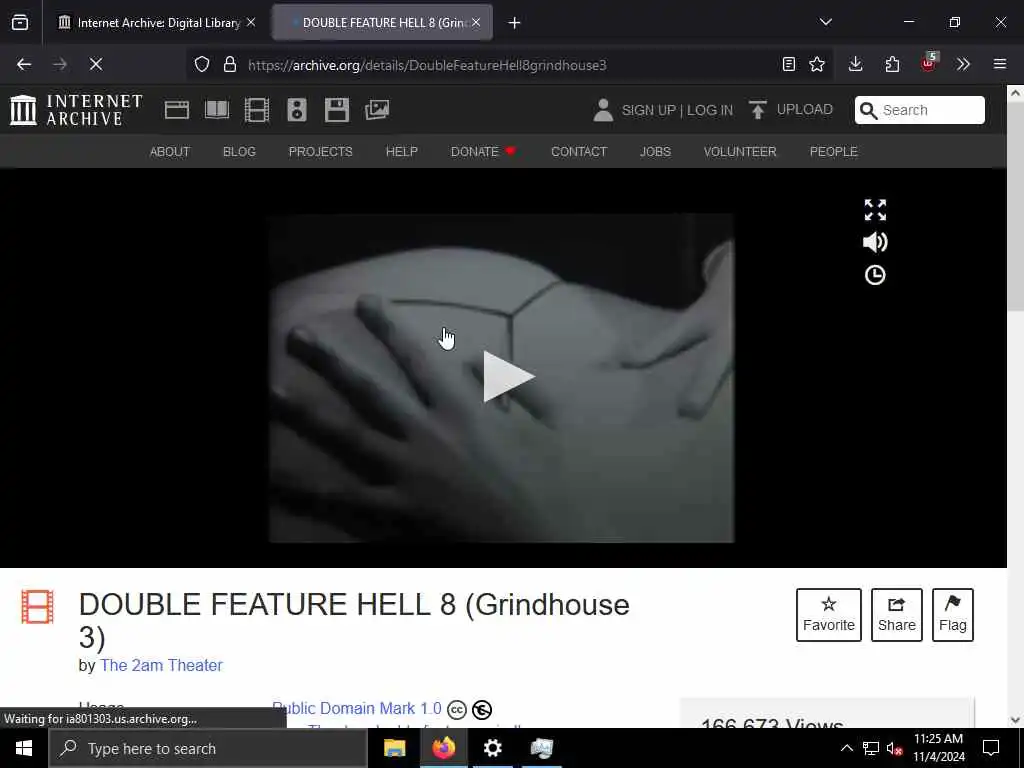The height and width of the screenshot is (768, 1024).
Task: Click the browser URL address bar
Action: coord(509,65)
